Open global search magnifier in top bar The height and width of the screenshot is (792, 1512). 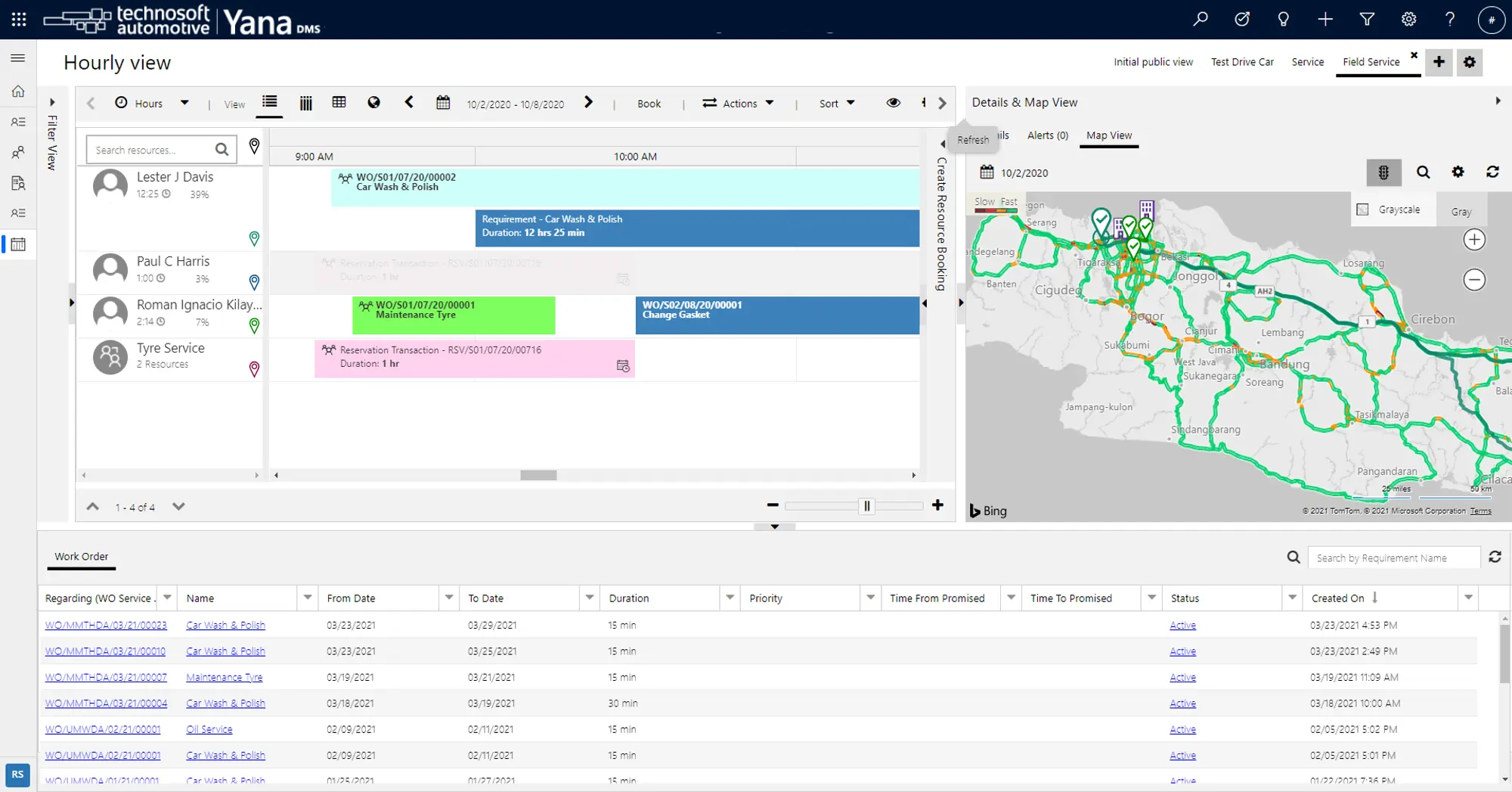click(x=1201, y=19)
